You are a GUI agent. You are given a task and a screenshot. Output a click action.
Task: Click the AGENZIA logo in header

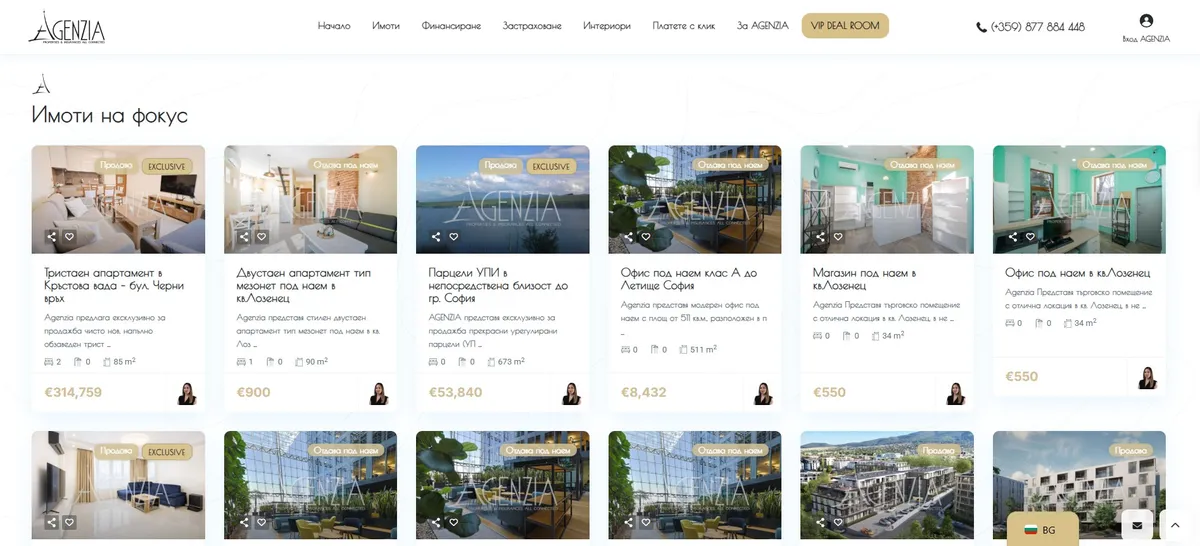66,27
